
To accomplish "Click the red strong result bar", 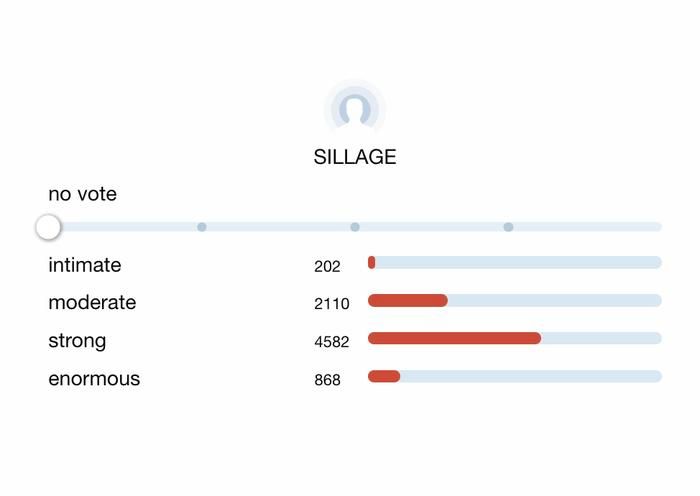I will 454,338.
